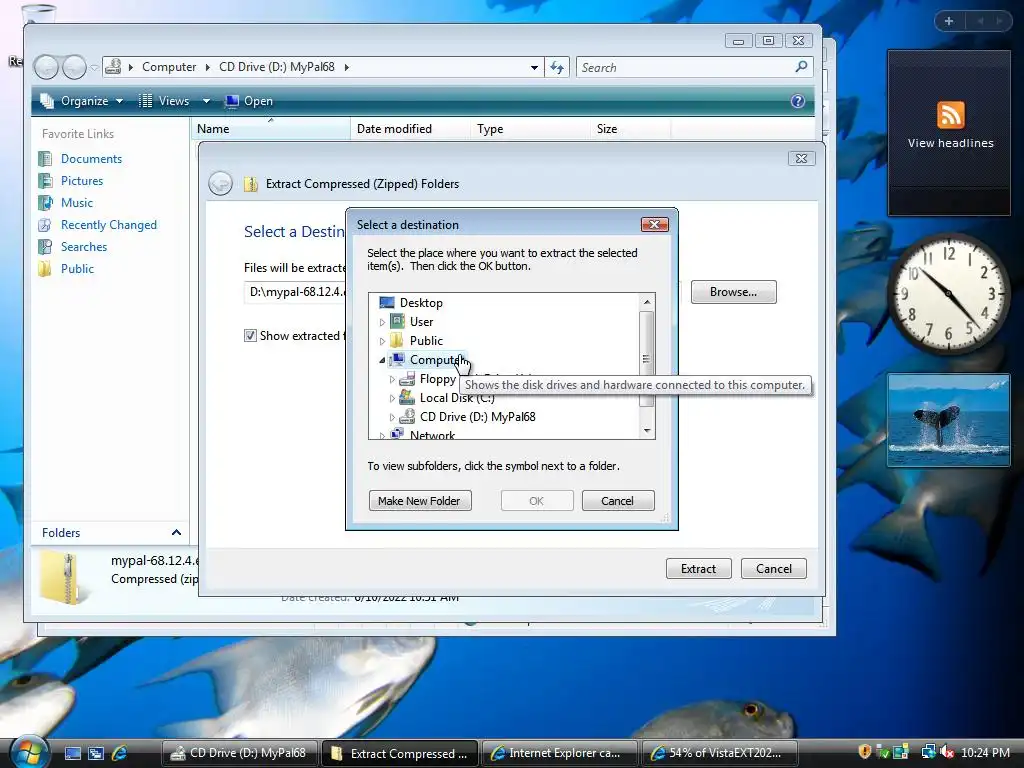This screenshot has height=768, width=1024.
Task: Click View headlines RSS gadget icon
Action: coord(950,115)
